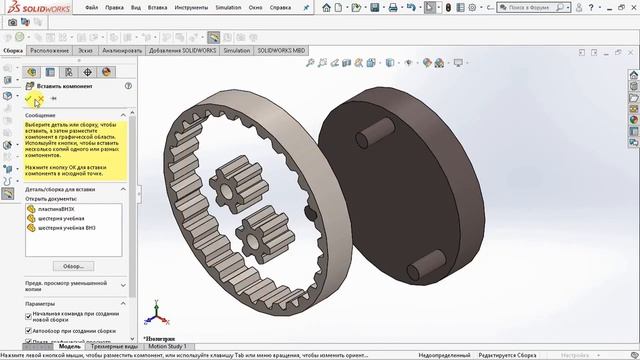The height and width of the screenshot is (360, 640).
Task: Switch to the Анализировать tab
Action: (122, 51)
